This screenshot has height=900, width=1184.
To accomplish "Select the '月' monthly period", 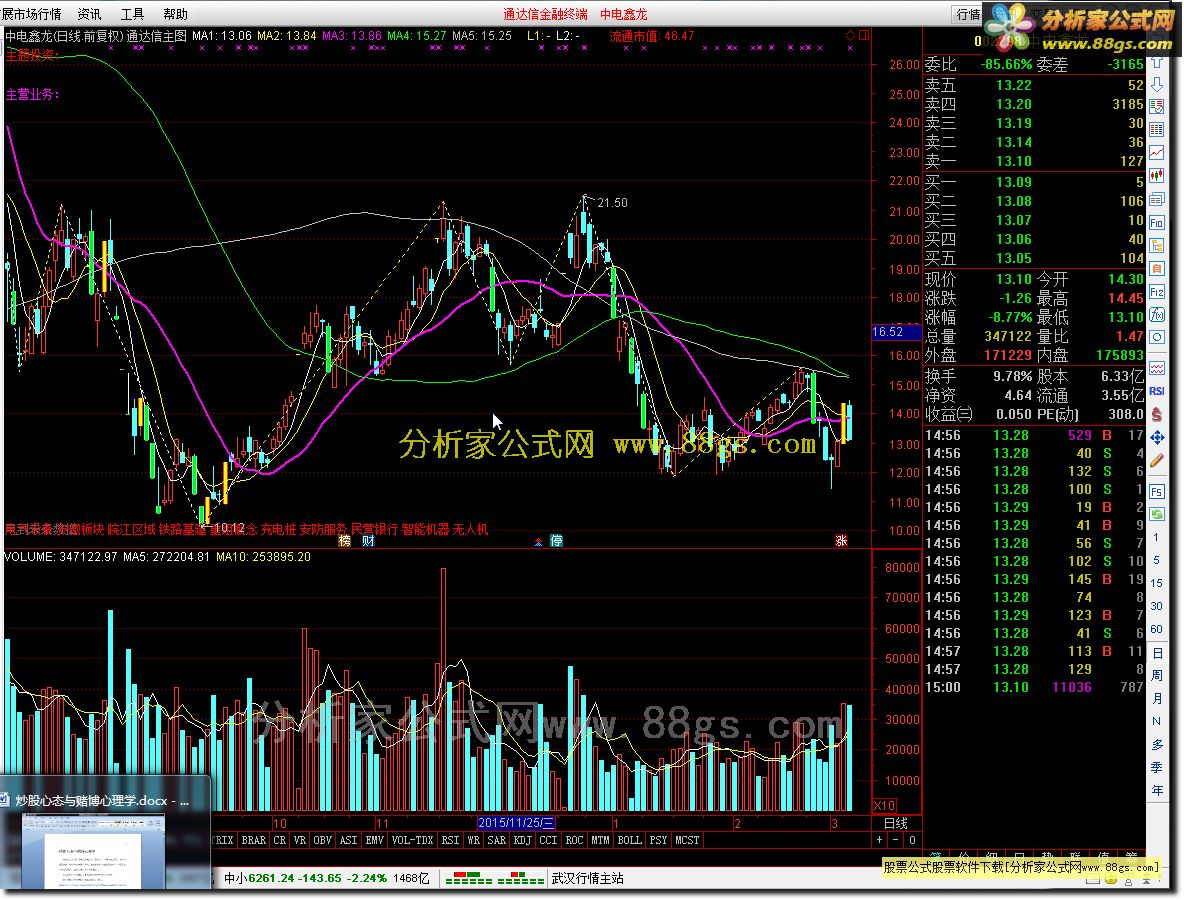I will 1157,698.
